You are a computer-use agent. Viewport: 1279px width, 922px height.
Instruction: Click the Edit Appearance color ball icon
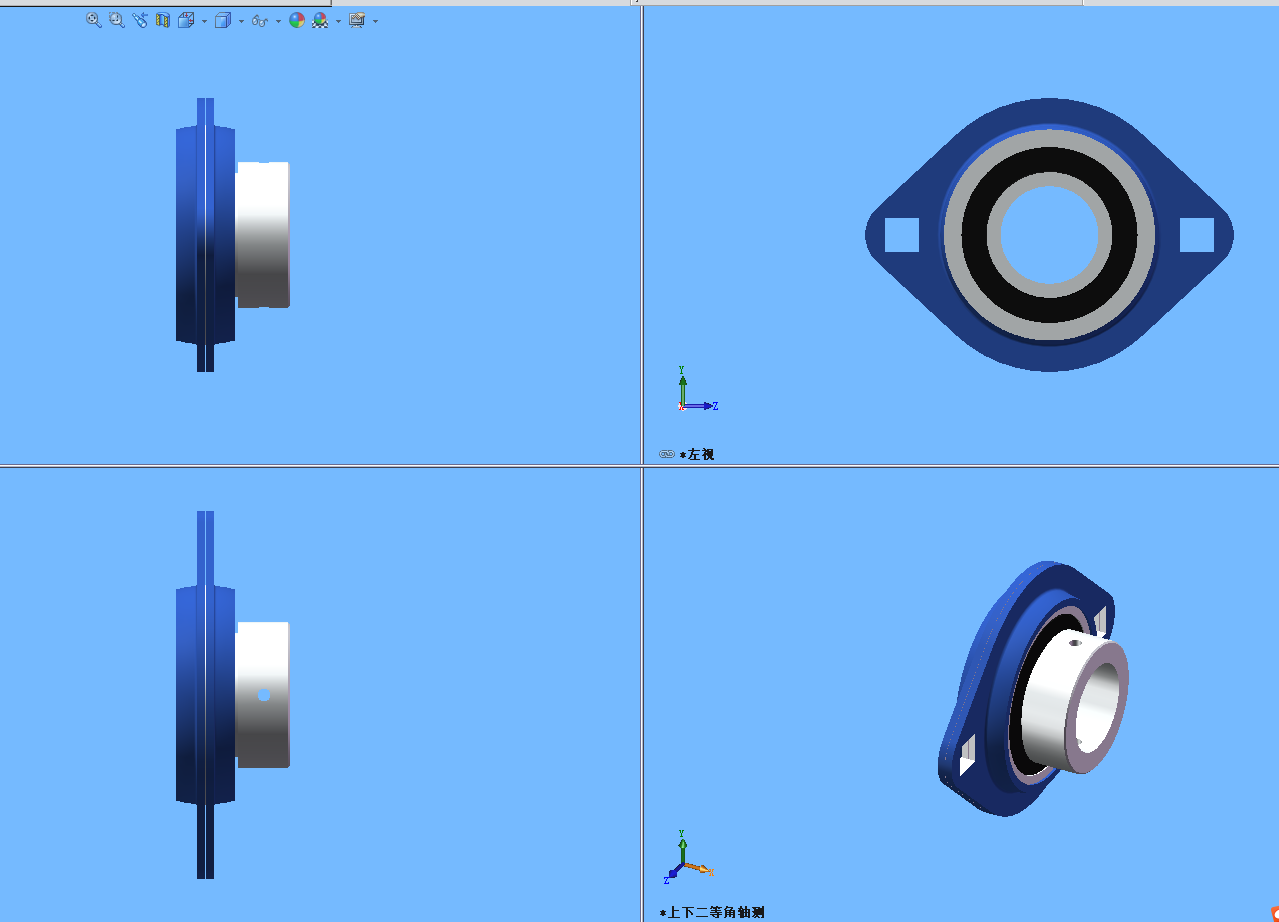(297, 20)
